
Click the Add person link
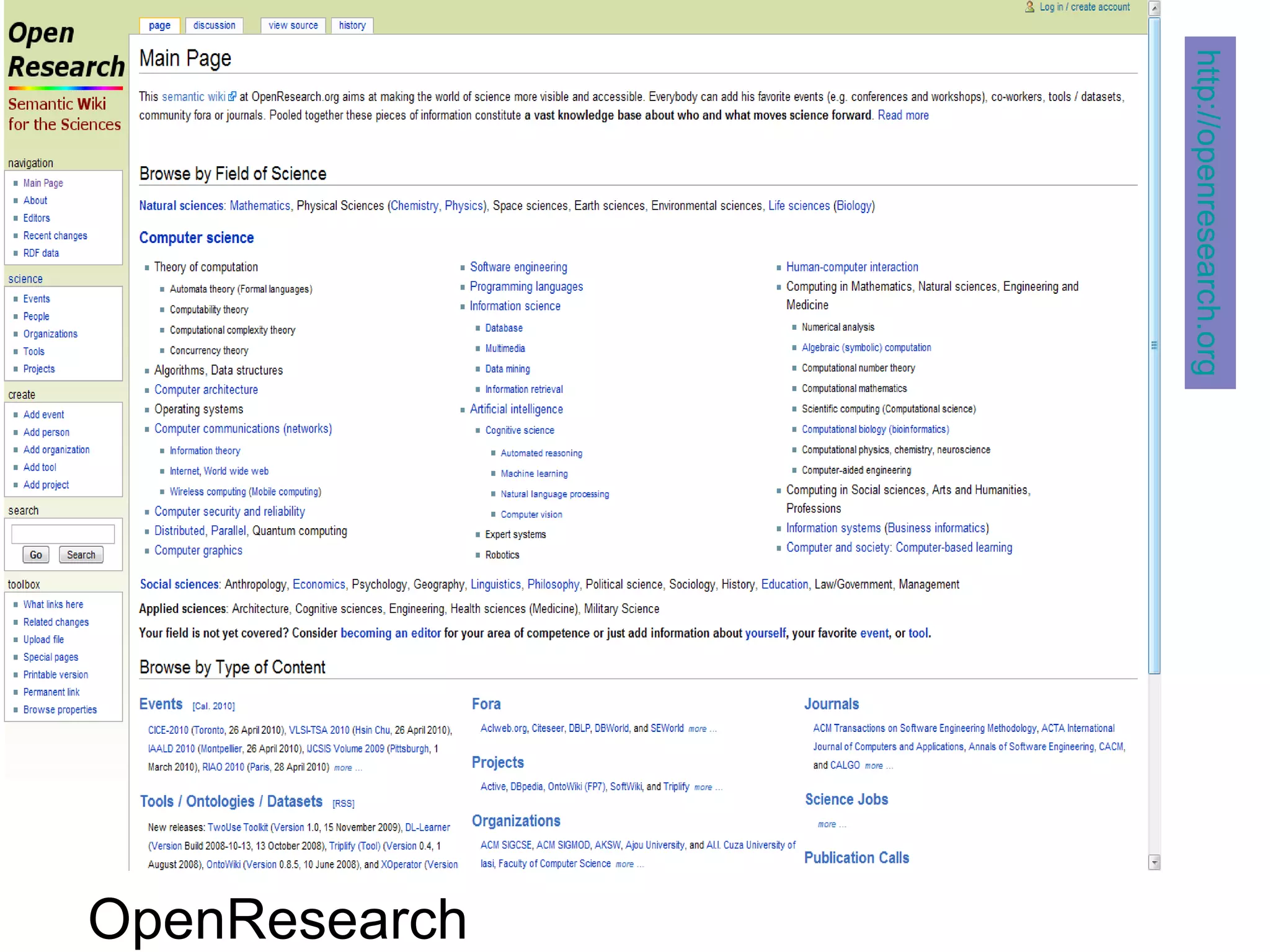(x=47, y=432)
